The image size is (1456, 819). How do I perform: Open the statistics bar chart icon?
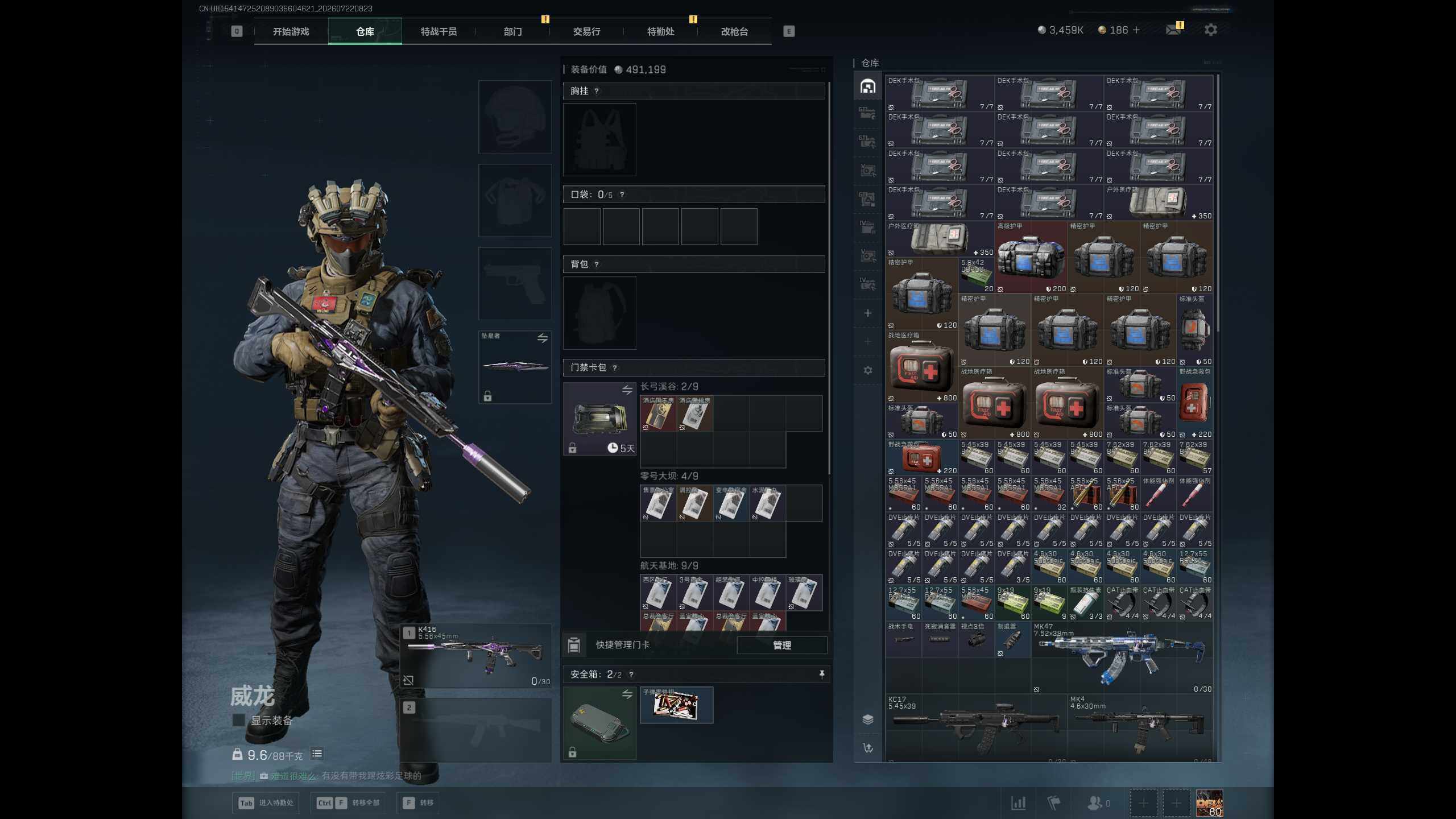[1018, 803]
